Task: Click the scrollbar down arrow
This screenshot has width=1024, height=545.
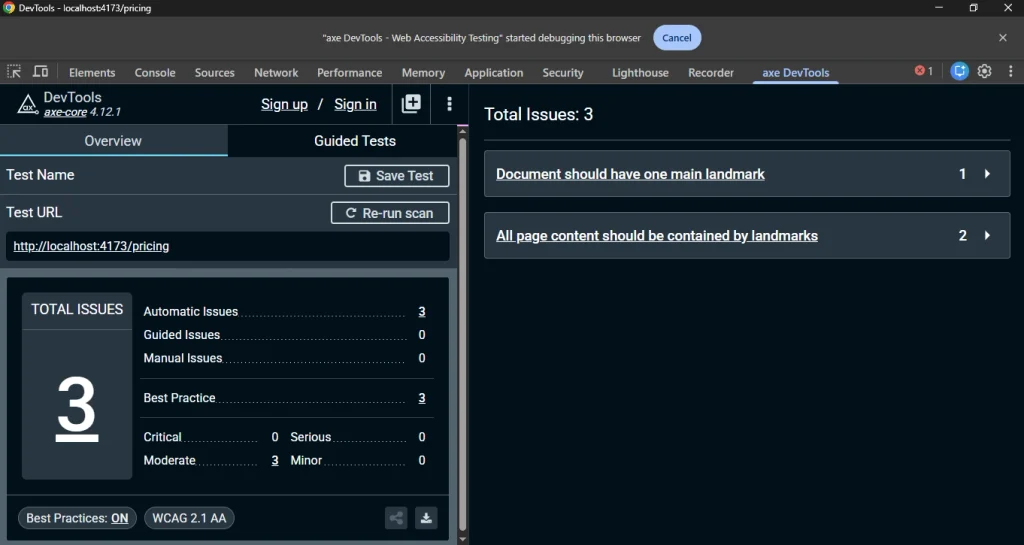Action: click(462, 538)
